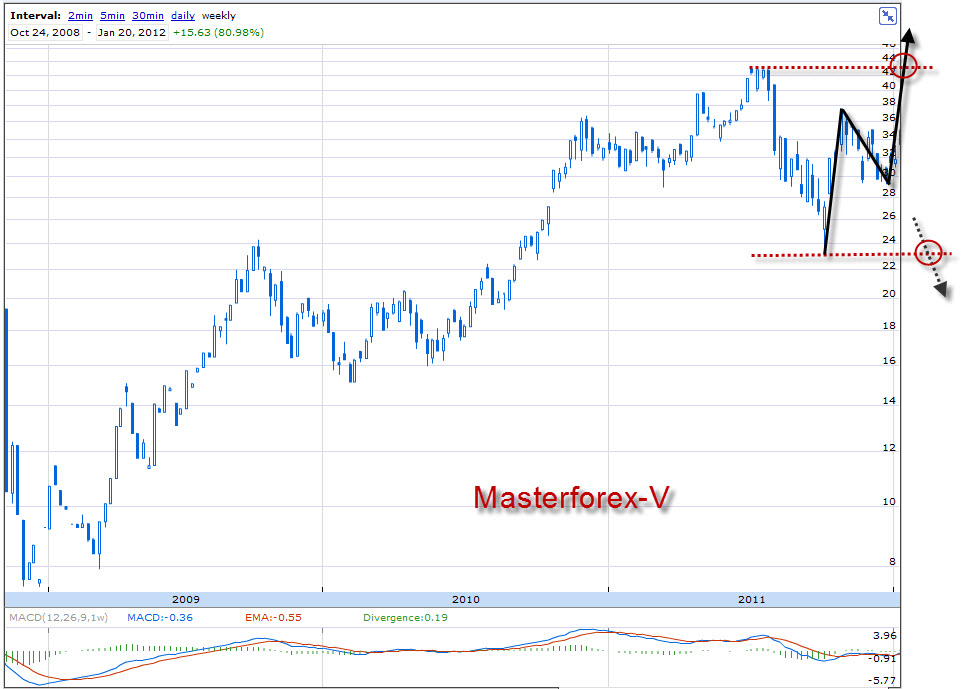972x689 pixels.
Task: Click the price axis label 10
Action: pos(889,502)
